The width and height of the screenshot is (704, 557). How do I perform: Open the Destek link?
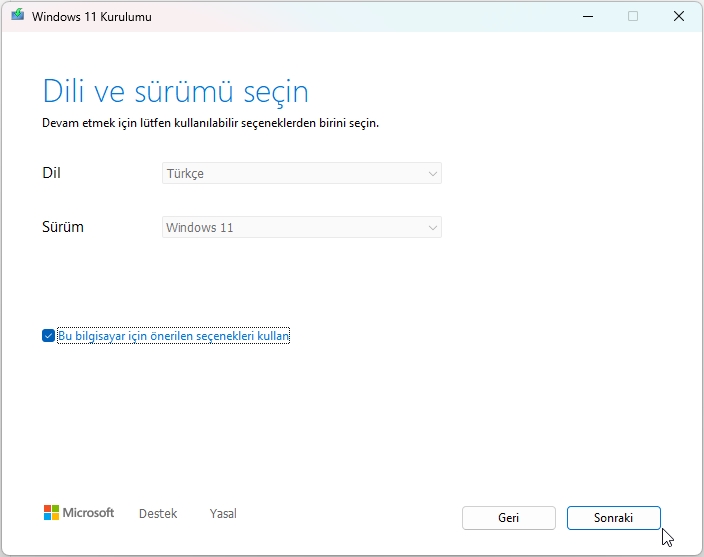pyautogui.click(x=158, y=513)
